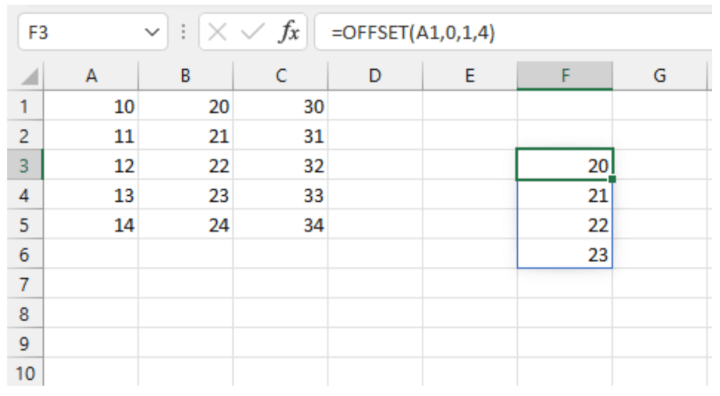Click cell C1 containing 30
The width and height of the screenshot is (720, 396).
point(281,106)
